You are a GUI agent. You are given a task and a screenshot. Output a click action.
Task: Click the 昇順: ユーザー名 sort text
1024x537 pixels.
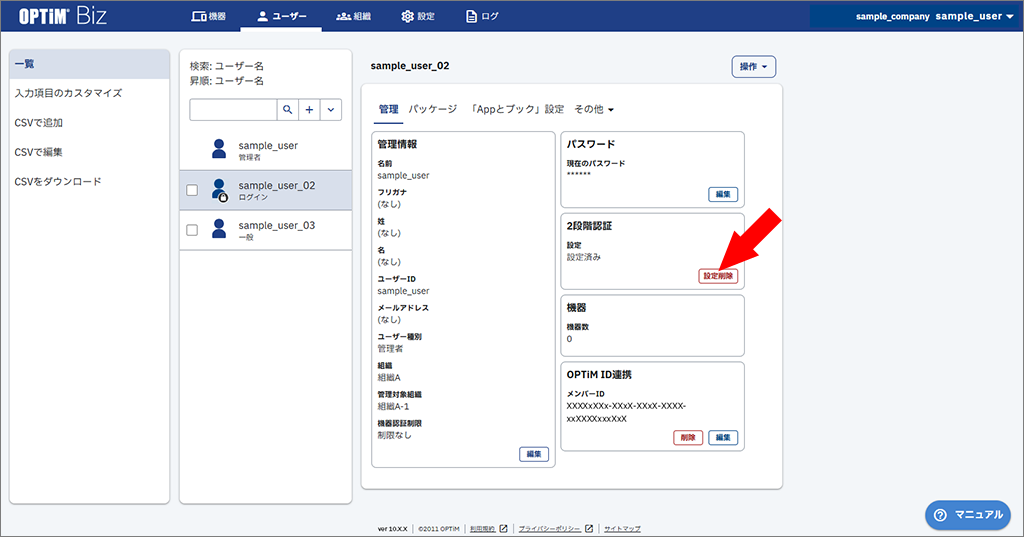(227, 81)
